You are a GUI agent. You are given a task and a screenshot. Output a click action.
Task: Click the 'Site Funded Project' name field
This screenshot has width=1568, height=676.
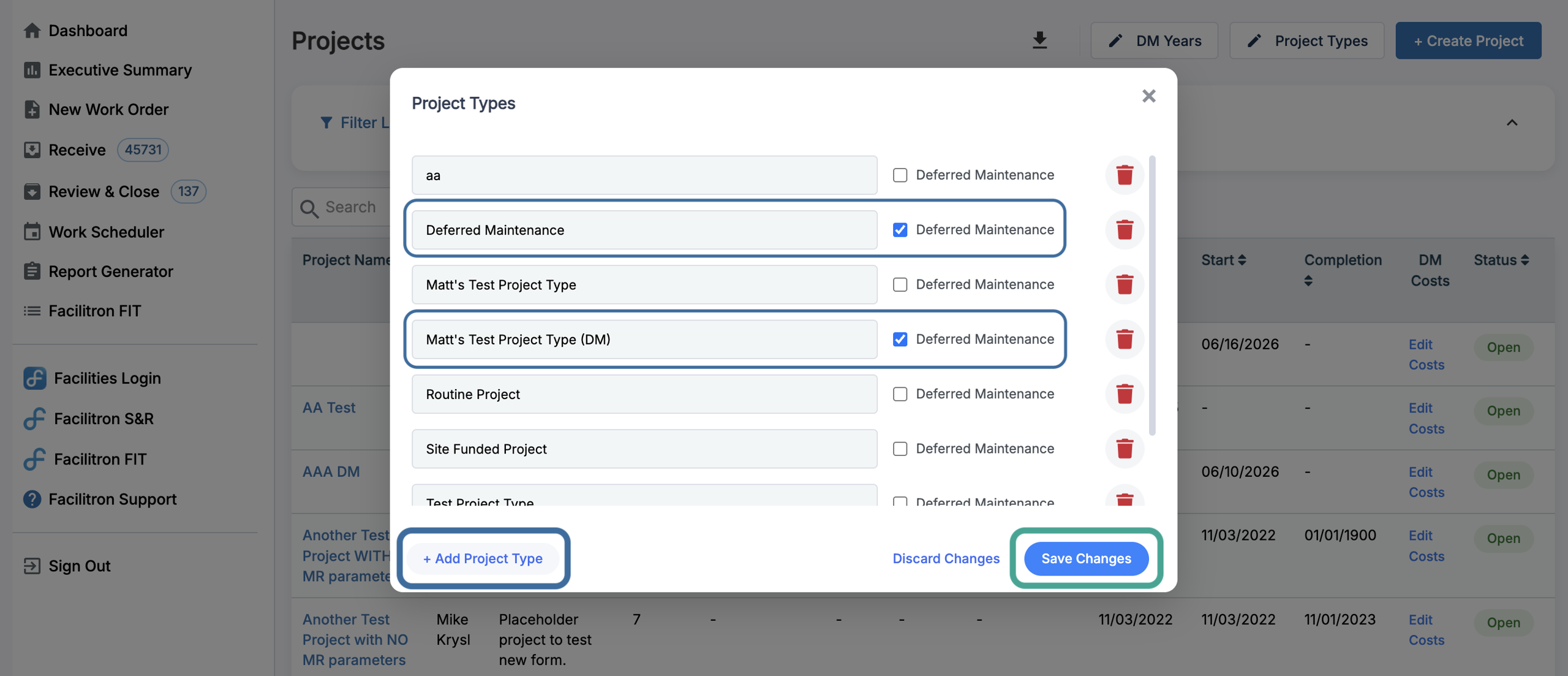tap(644, 449)
